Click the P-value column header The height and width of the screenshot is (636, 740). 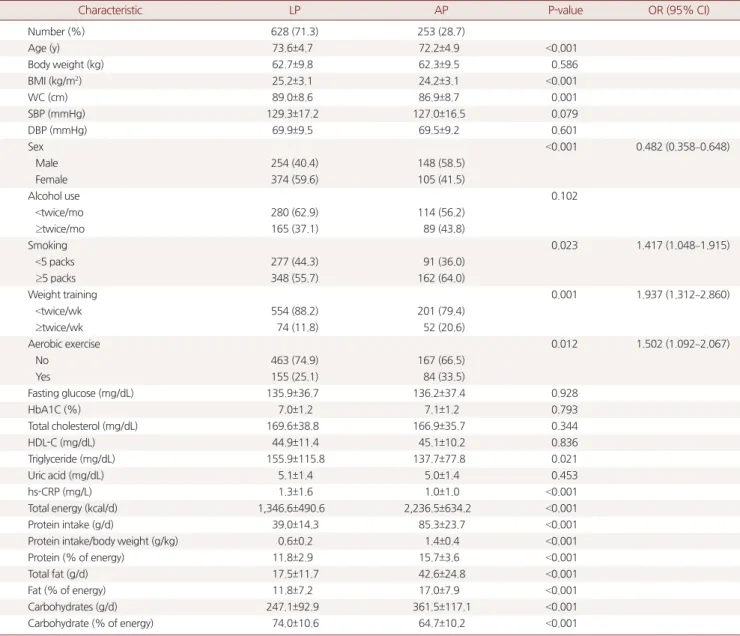click(x=565, y=10)
